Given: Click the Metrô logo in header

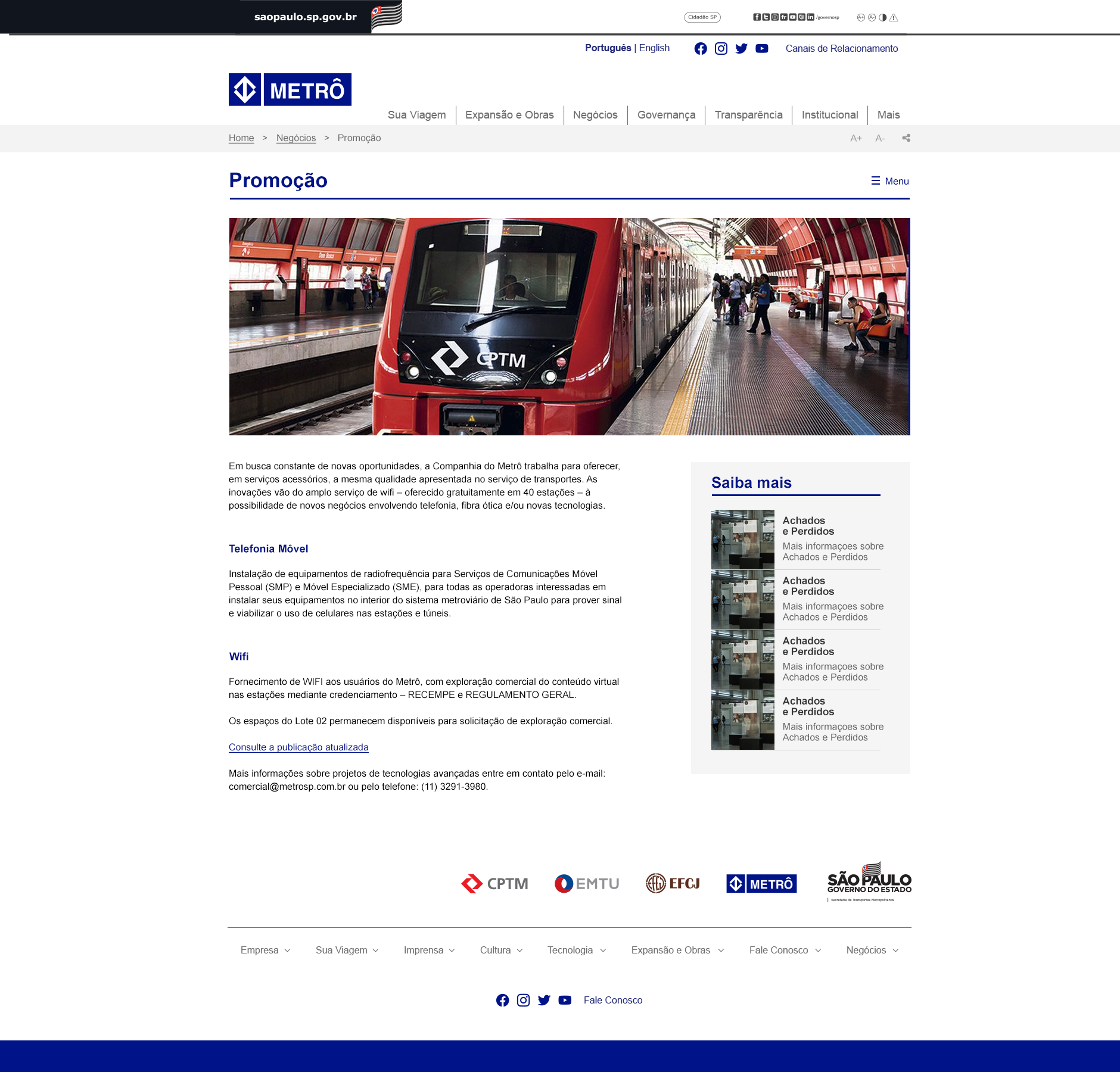Looking at the screenshot, I should click(x=290, y=90).
